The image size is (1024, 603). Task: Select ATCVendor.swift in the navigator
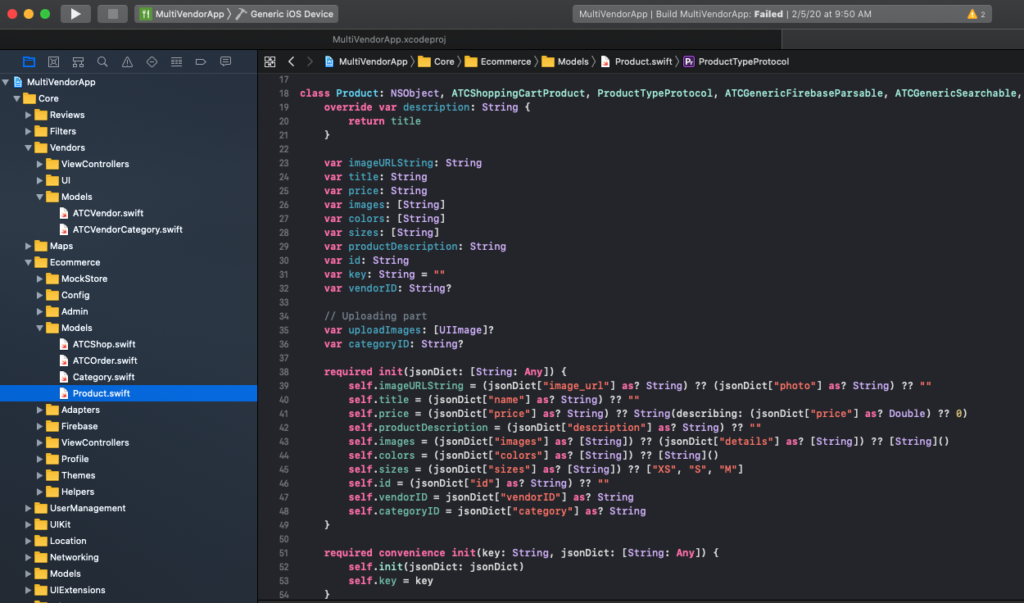pos(108,213)
